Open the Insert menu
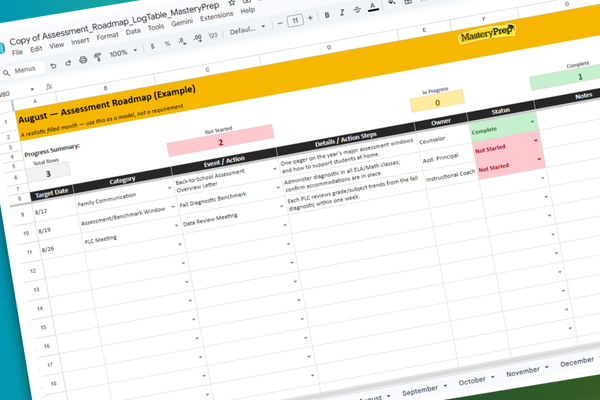The height and width of the screenshot is (400, 600). coord(80,41)
